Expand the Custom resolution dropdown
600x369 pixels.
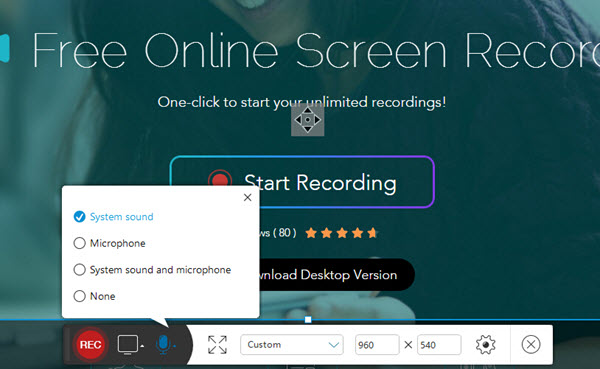coord(292,345)
